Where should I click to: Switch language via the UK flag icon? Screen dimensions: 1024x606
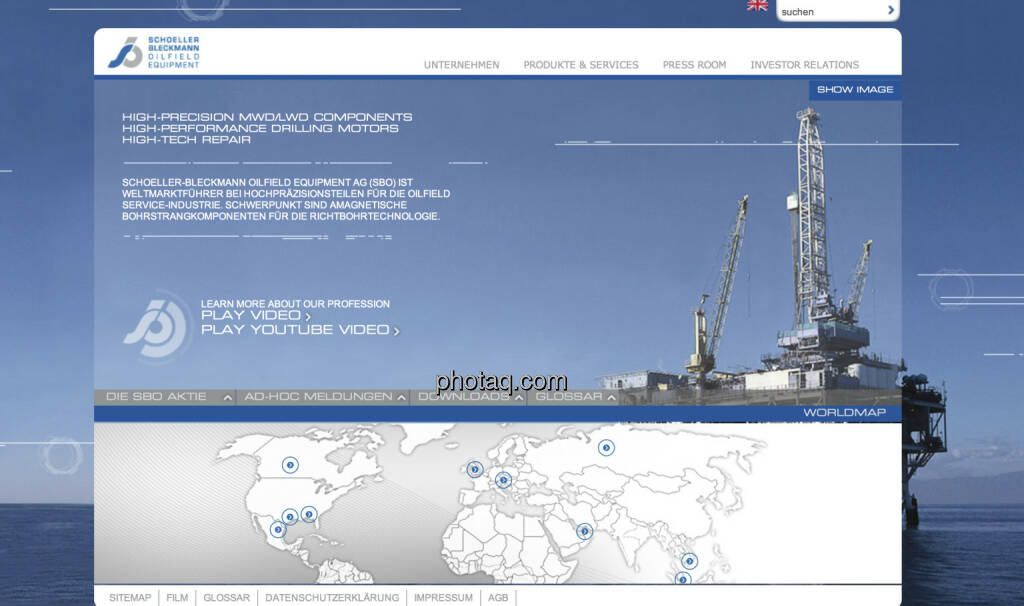[757, 5]
